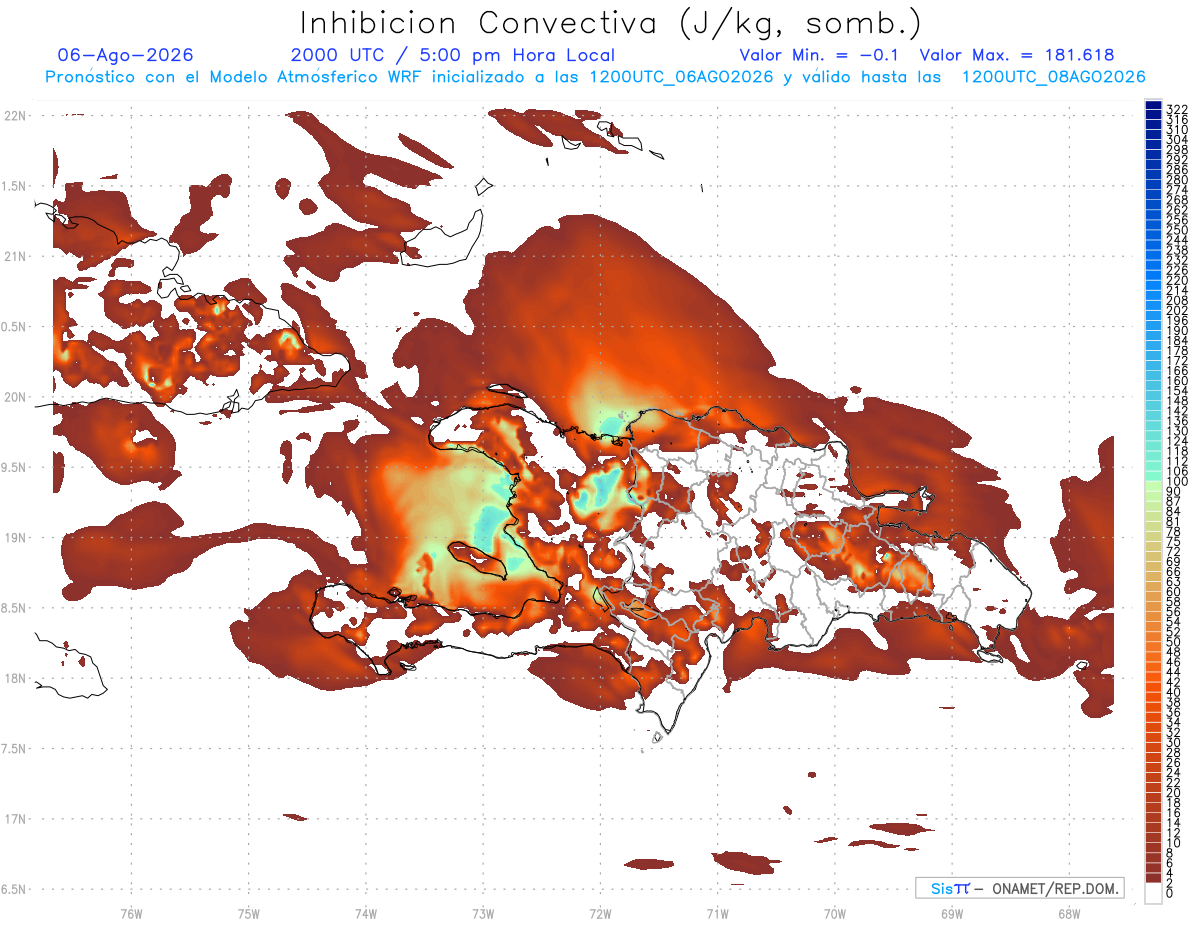The width and height of the screenshot is (1200, 927).
Task: Click the longitude label "76W"
Action: click(131, 914)
